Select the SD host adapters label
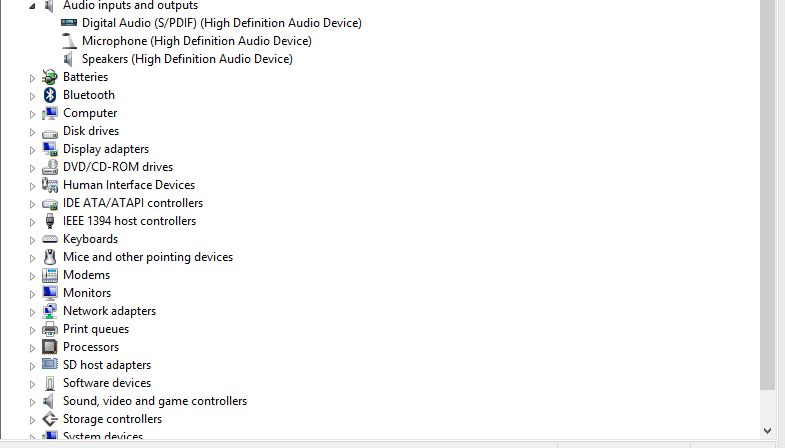785x448 pixels. point(107,365)
